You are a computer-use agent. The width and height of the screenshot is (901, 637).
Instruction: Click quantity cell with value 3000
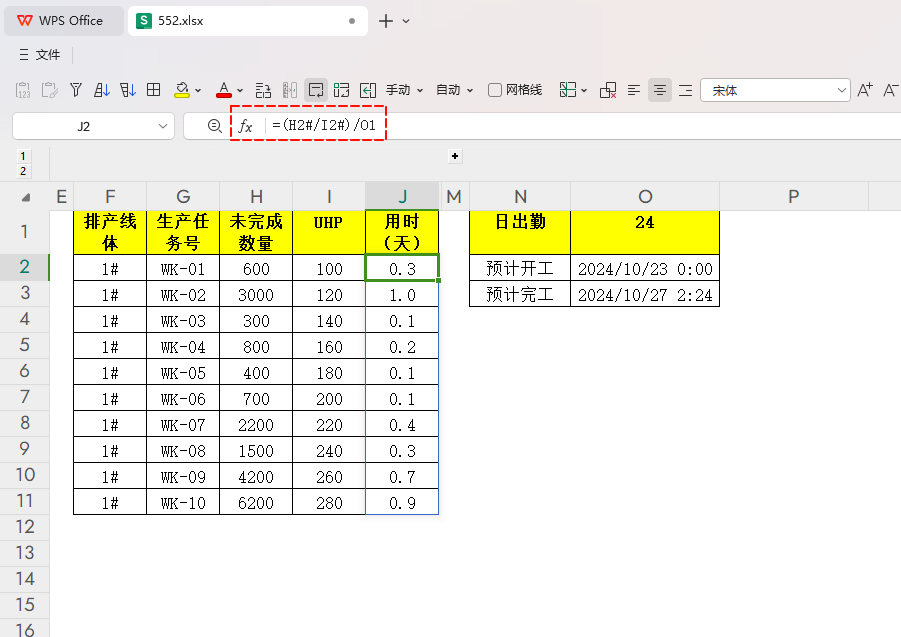256,294
